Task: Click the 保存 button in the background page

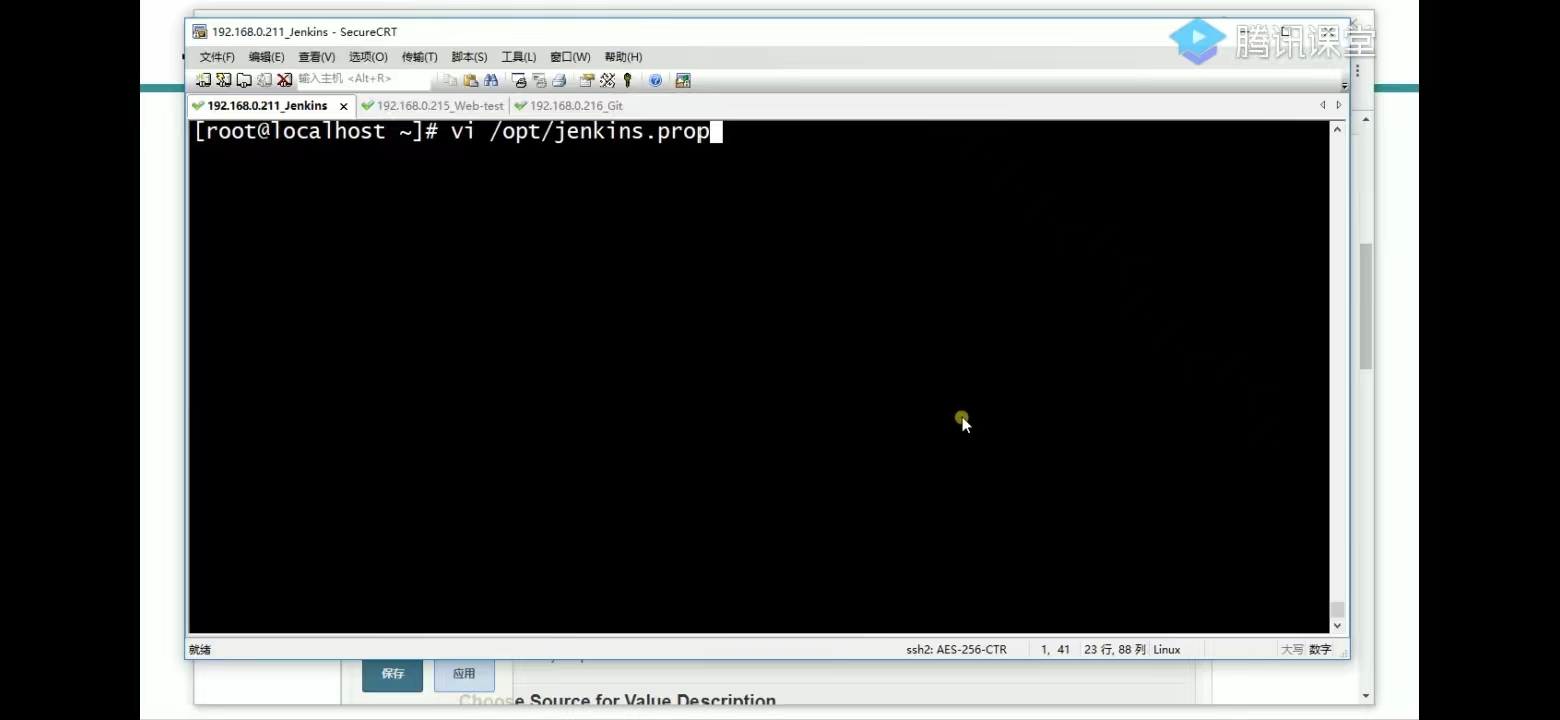Action: point(392,674)
